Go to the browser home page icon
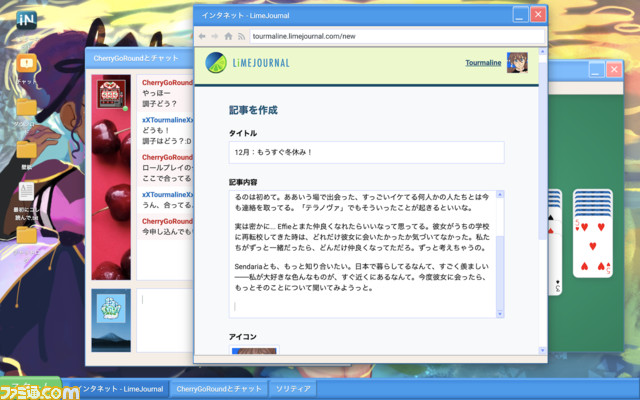 229,36
